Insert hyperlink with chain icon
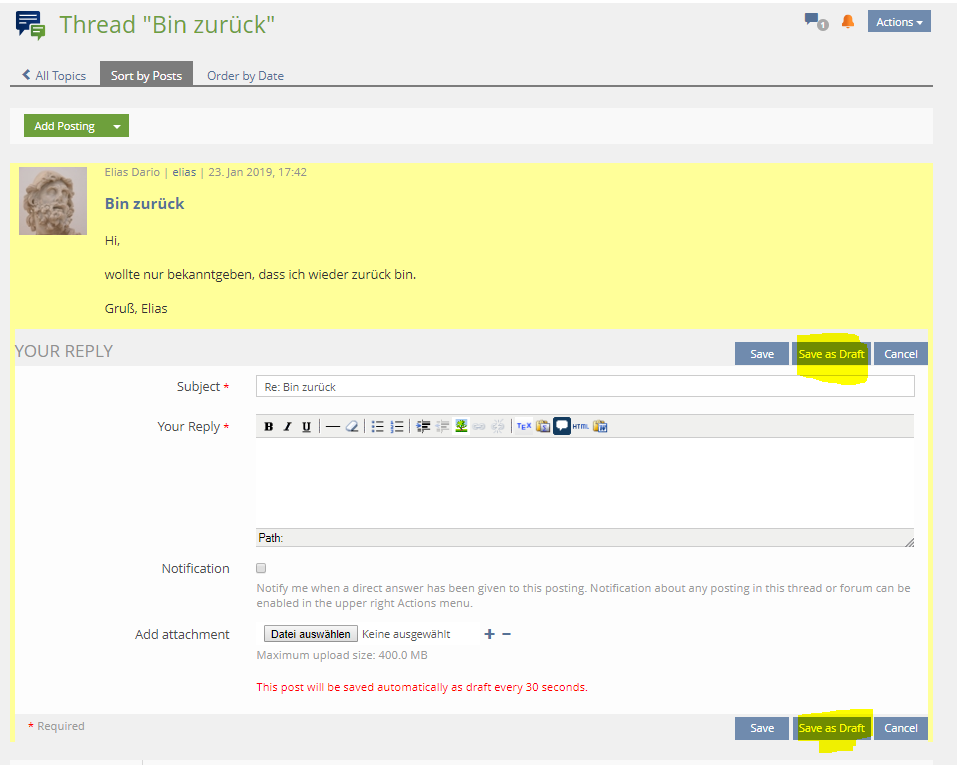Screen dimensions: 957x765 tap(480, 426)
